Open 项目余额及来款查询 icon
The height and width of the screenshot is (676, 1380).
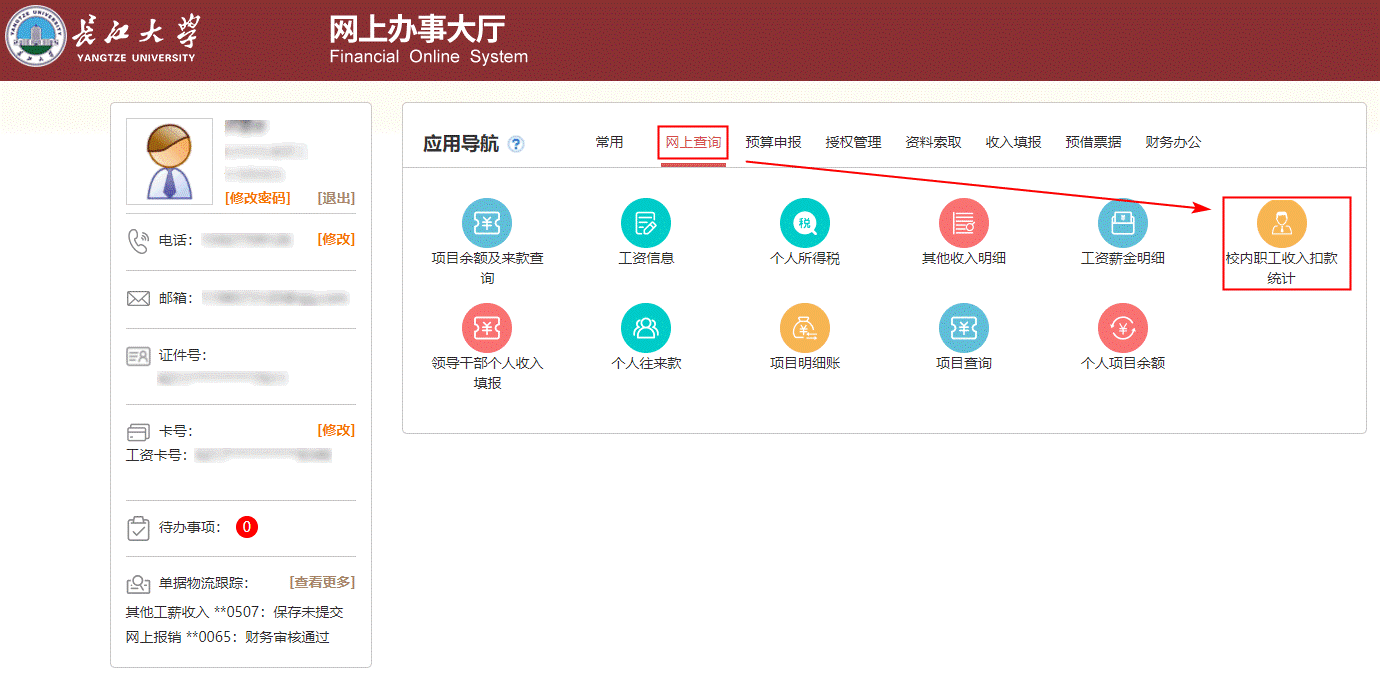pos(487,224)
